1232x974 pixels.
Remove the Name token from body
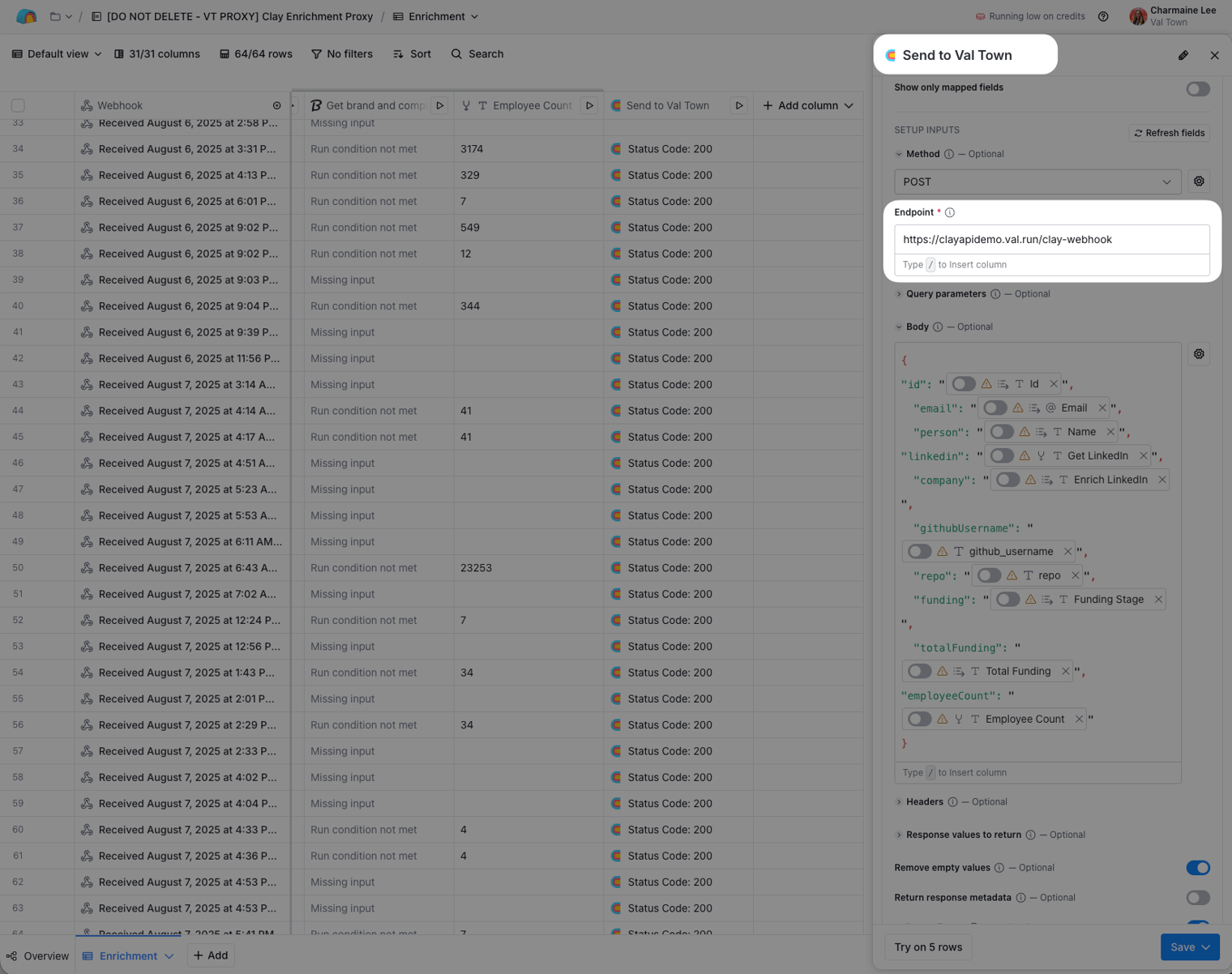click(1110, 432)
